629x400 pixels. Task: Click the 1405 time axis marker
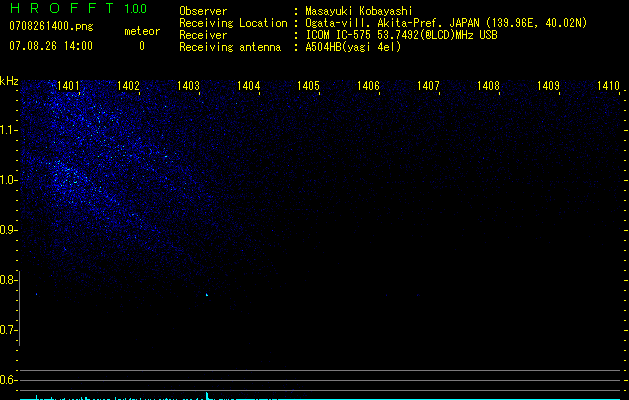308,86
